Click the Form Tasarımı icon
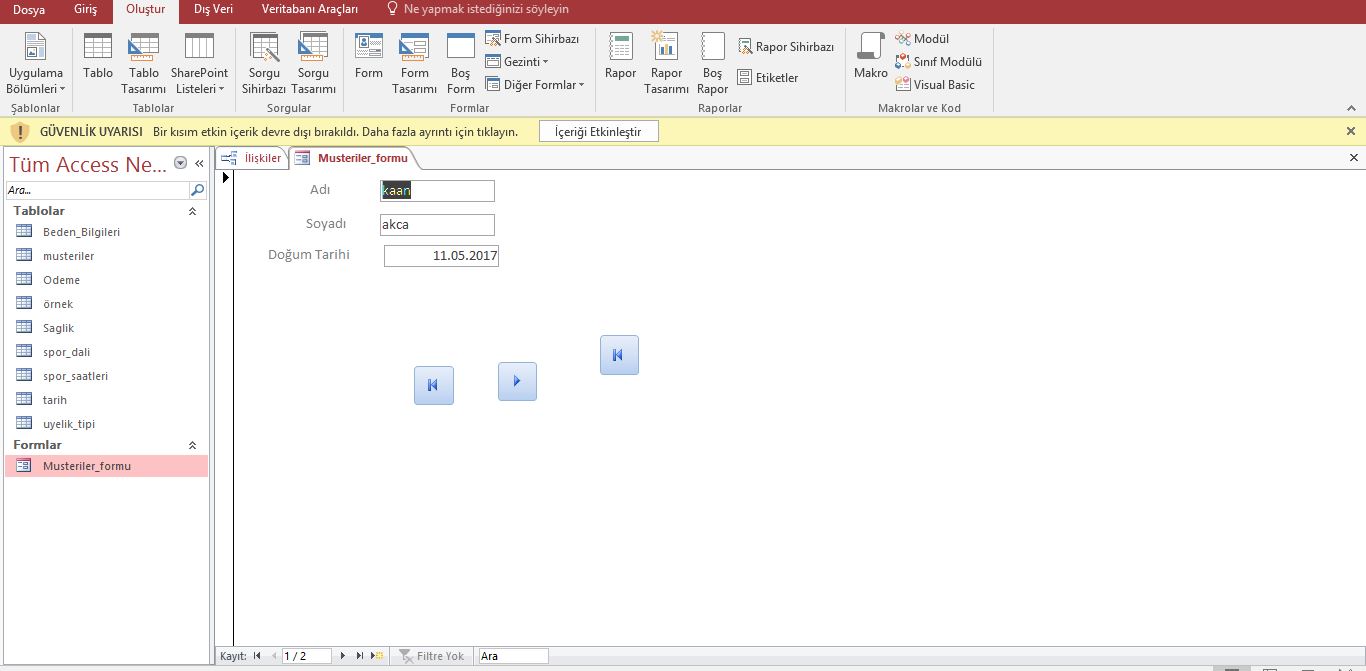Screen dimensions: 1366x671 [x=414, y=64]
